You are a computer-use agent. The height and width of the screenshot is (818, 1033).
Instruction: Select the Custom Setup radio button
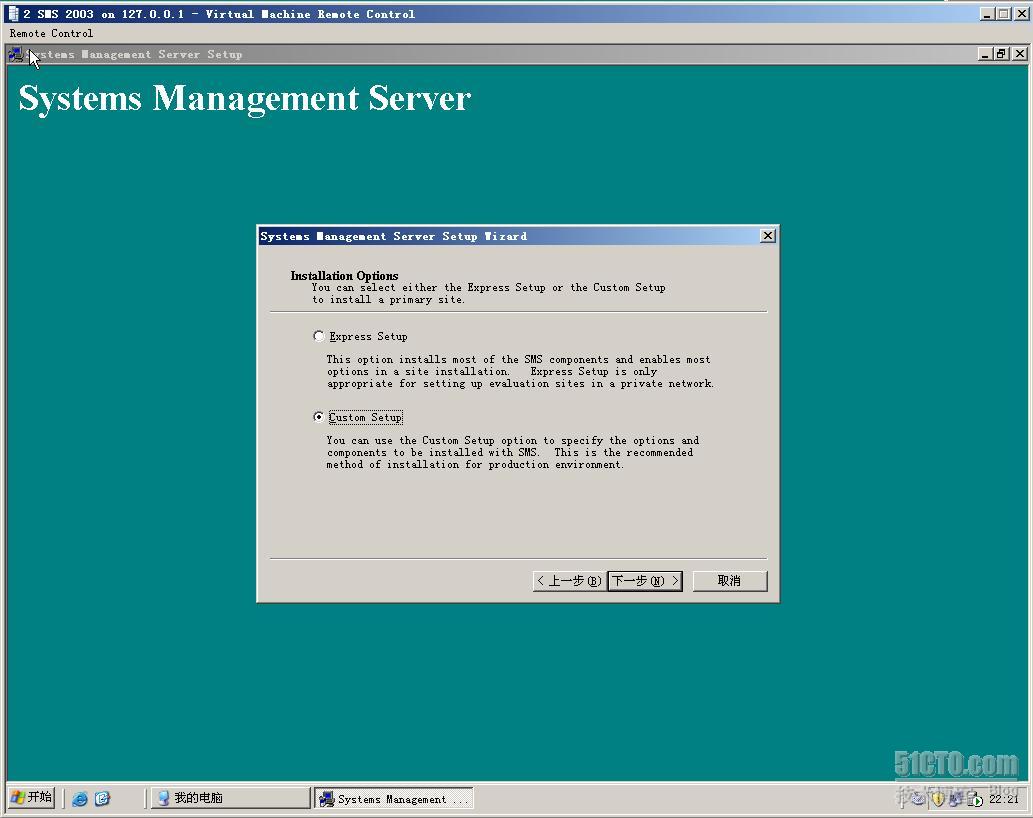point(319,418)
